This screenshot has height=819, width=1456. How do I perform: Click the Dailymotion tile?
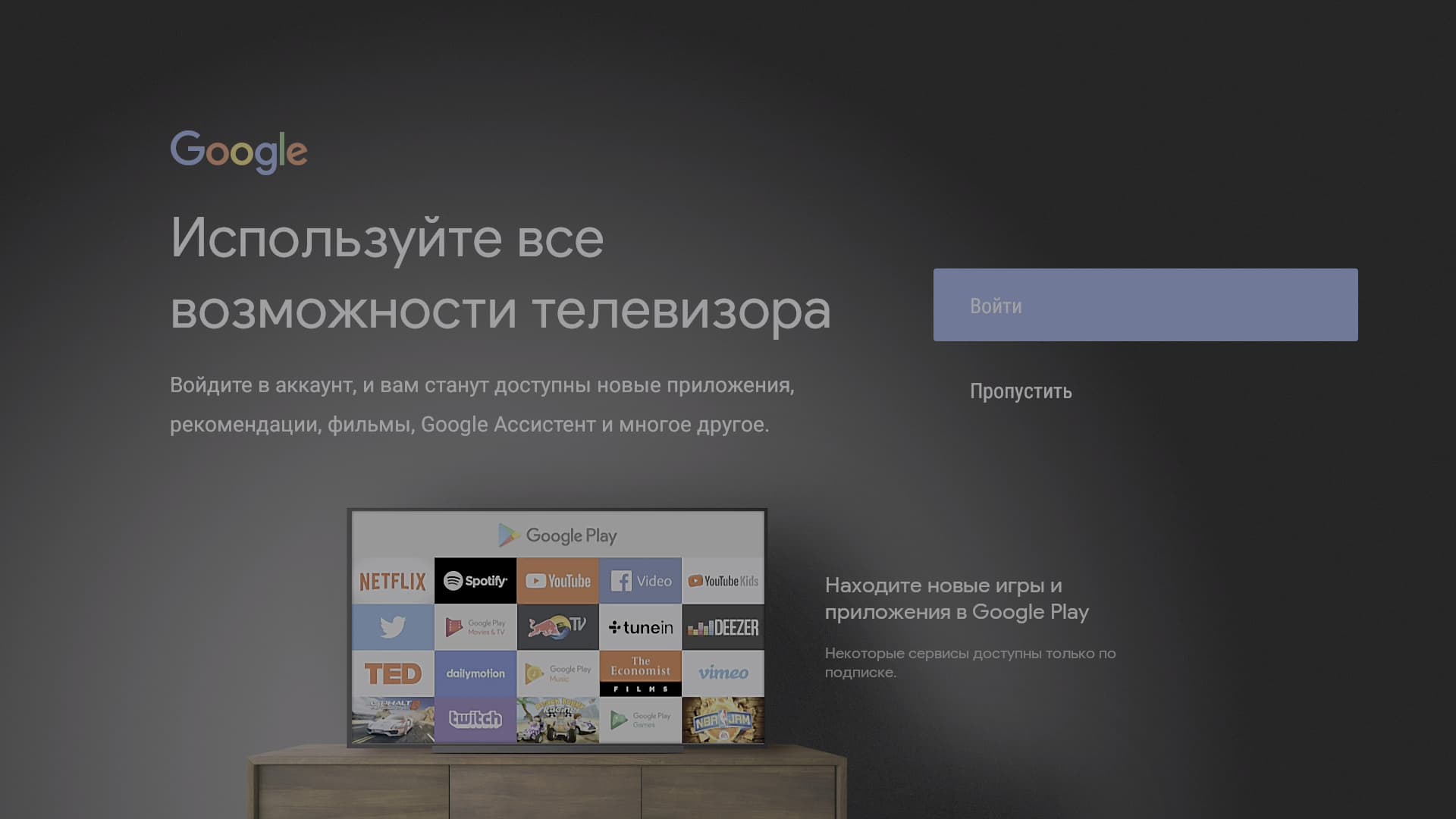pyautogui.click(x=475, y=673)
